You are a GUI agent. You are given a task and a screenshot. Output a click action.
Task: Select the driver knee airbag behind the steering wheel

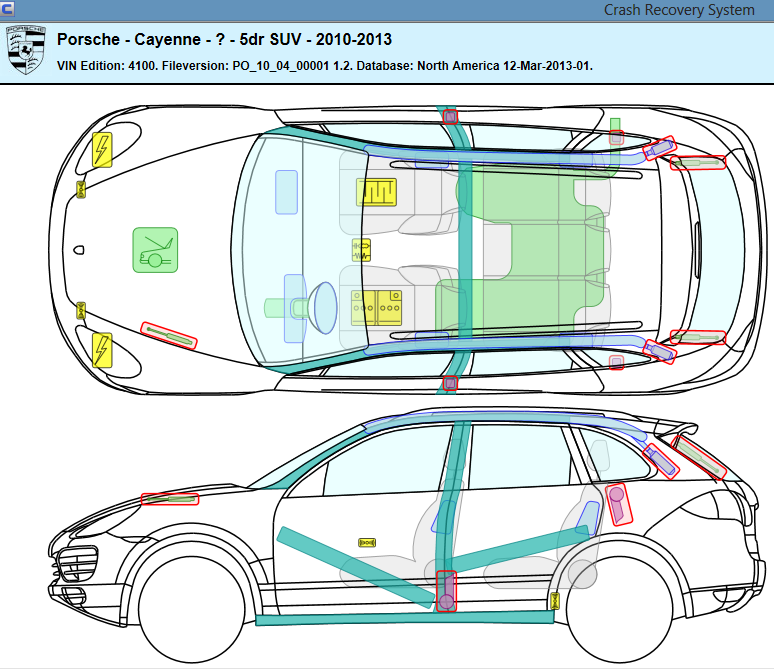click(295, 308)
